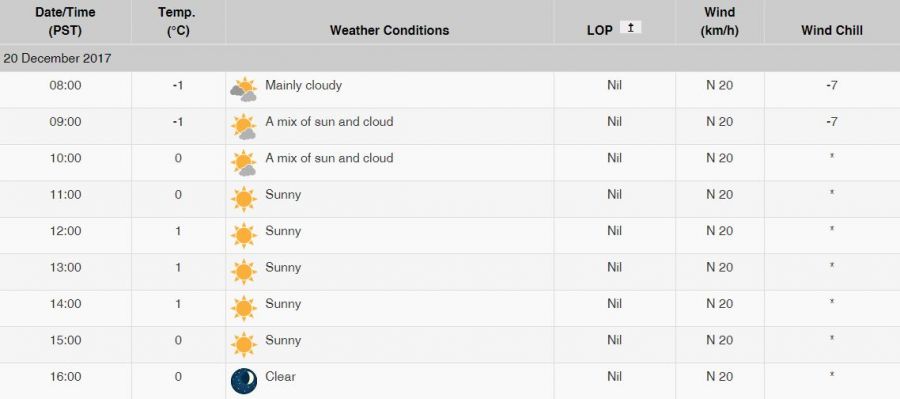This screenshot has width=900, height=399.
Task: Select the Temp. (°C) column header
Action: click(x=178, y=22)
